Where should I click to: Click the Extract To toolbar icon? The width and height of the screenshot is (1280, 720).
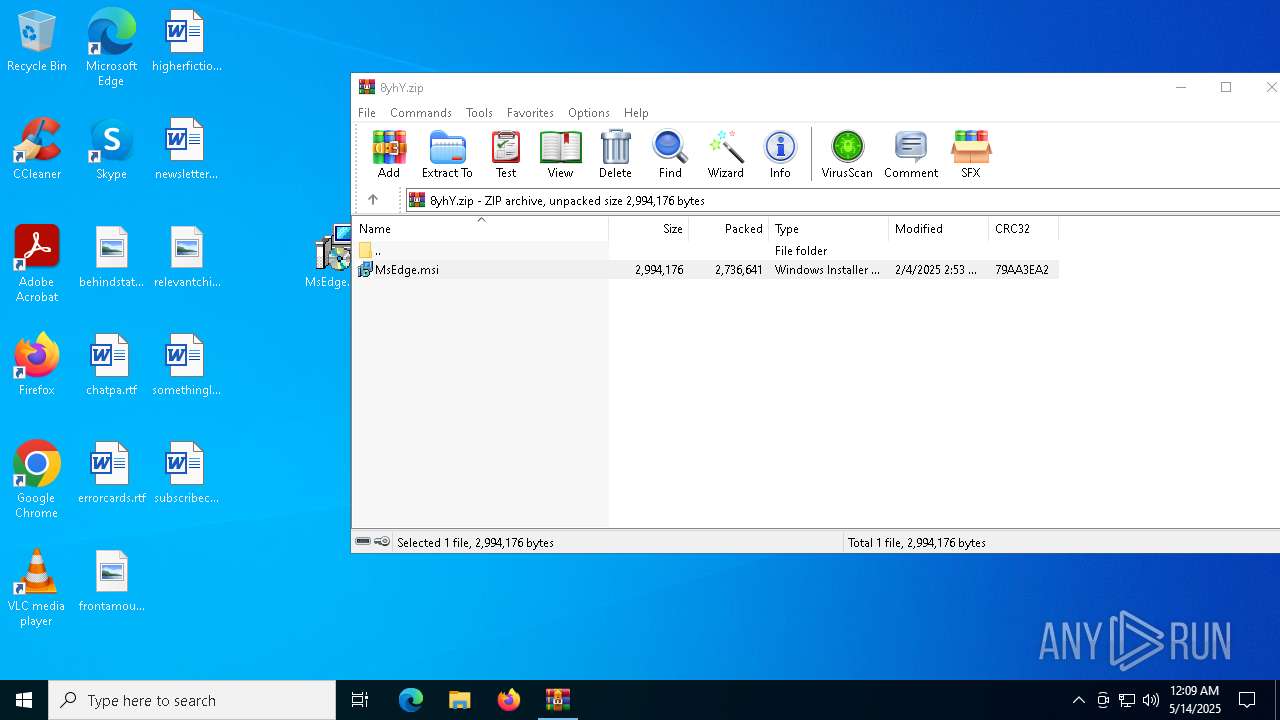tap(447, 154)
